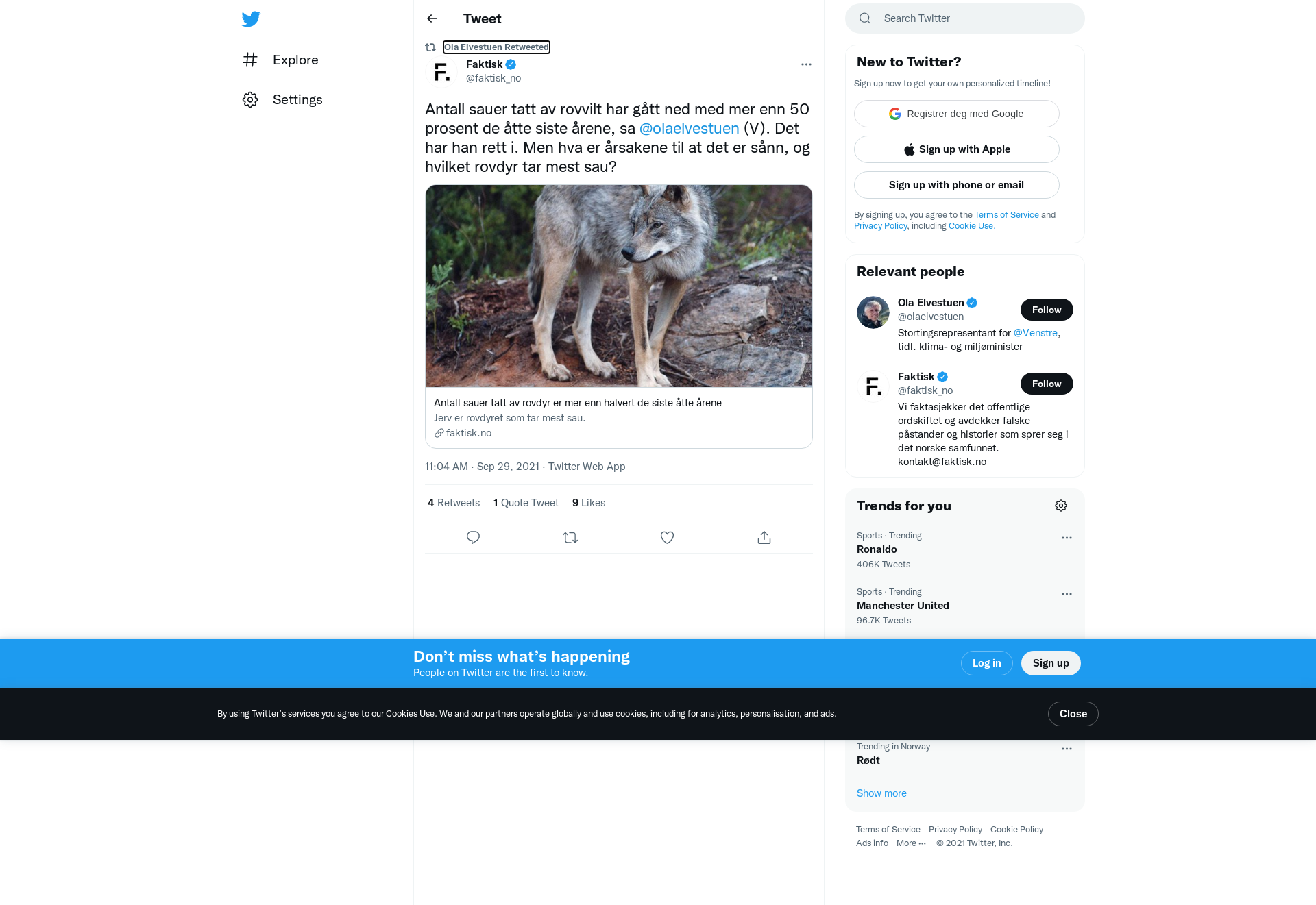The height and width of the screenshot is (905, 1316).
Task: Follow the Faktisk account
Action: (x=1047, y=384)
